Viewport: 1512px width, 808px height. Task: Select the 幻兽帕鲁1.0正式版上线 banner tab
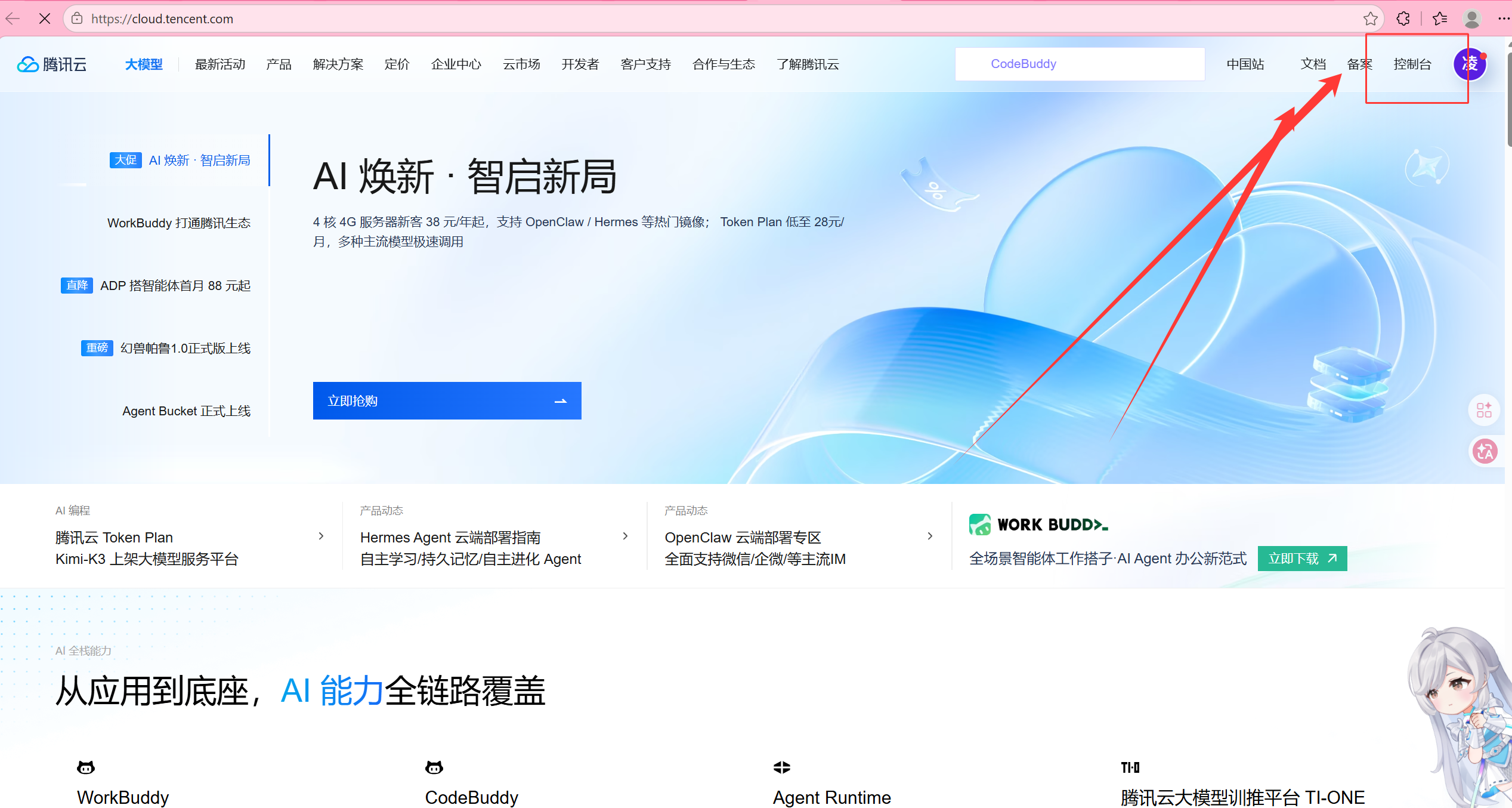[166, 348]
